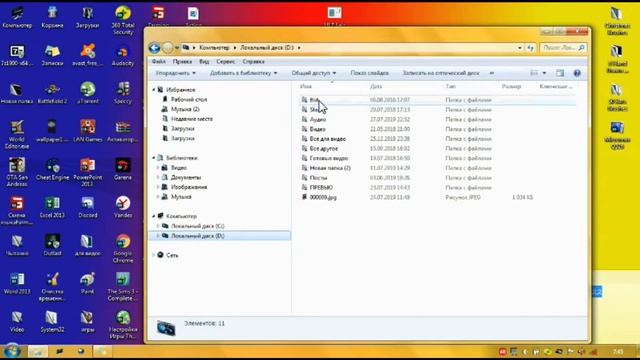The height and width of the screenshot is (360, 640).
Task: Click Показ слайдов in the toolbar
Action: (369, 73)
